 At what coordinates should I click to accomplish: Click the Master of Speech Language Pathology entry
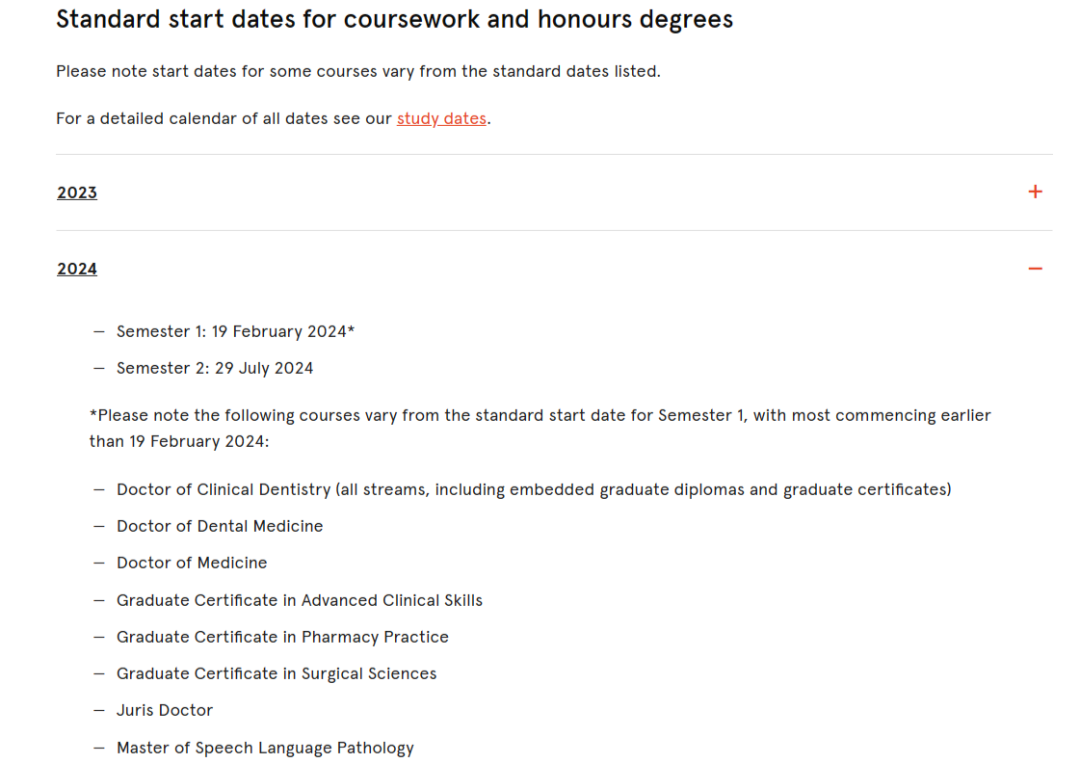265,748
